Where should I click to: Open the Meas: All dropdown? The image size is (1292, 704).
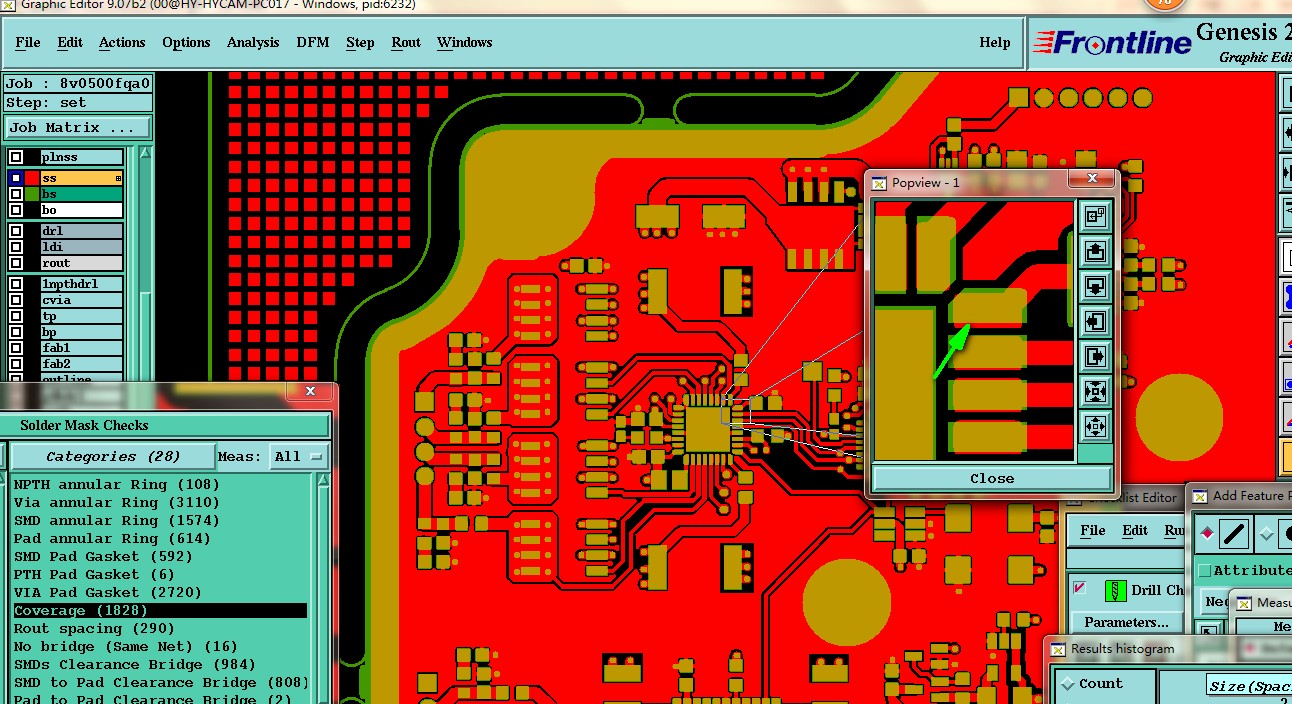(x=301, y=456)
